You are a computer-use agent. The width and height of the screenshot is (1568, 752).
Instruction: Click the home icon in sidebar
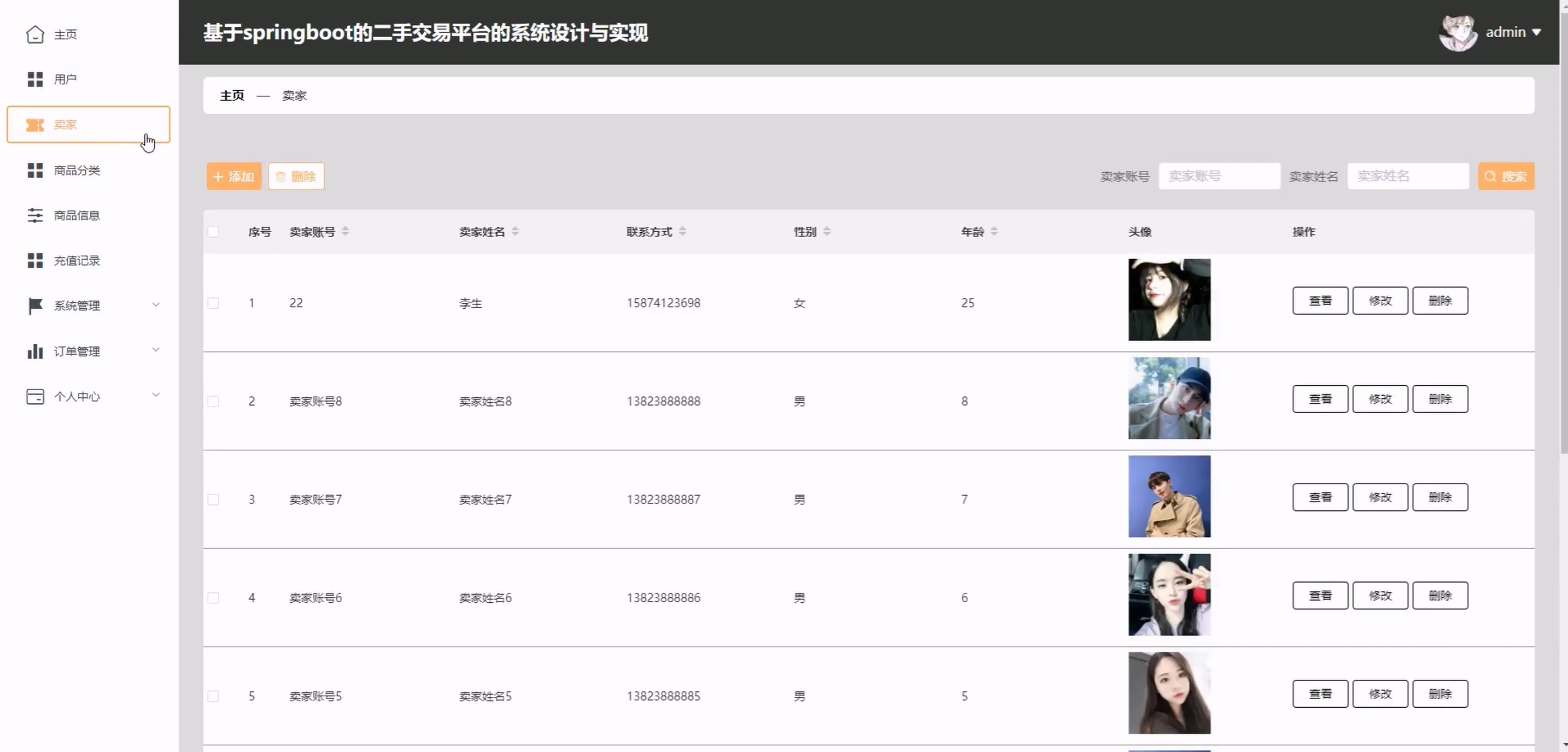34,34
